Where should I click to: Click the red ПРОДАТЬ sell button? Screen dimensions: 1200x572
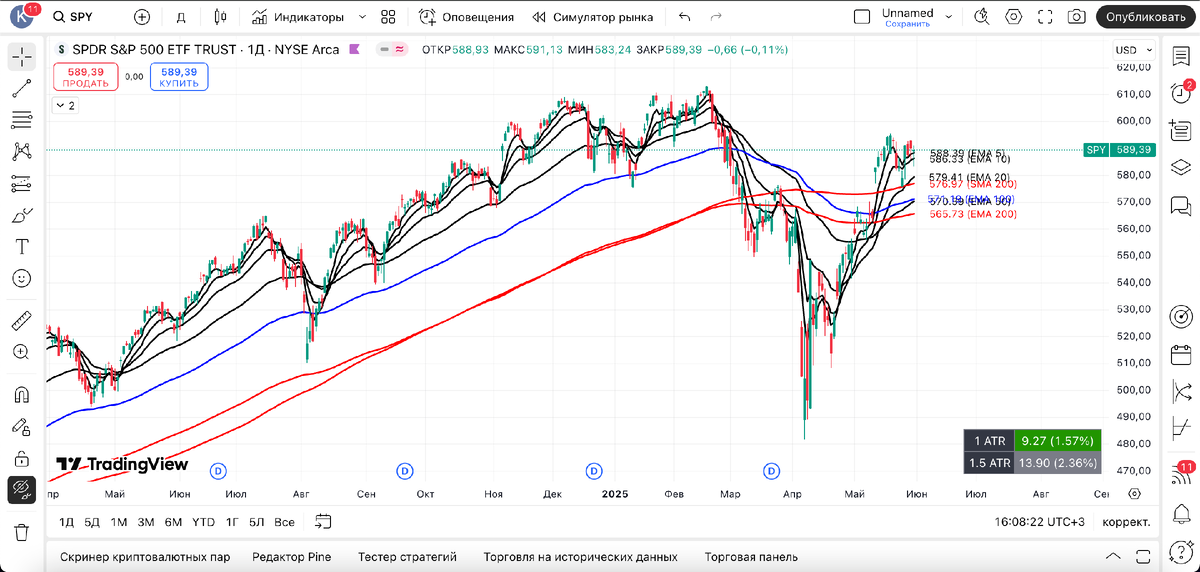click(x=84, y=77)
